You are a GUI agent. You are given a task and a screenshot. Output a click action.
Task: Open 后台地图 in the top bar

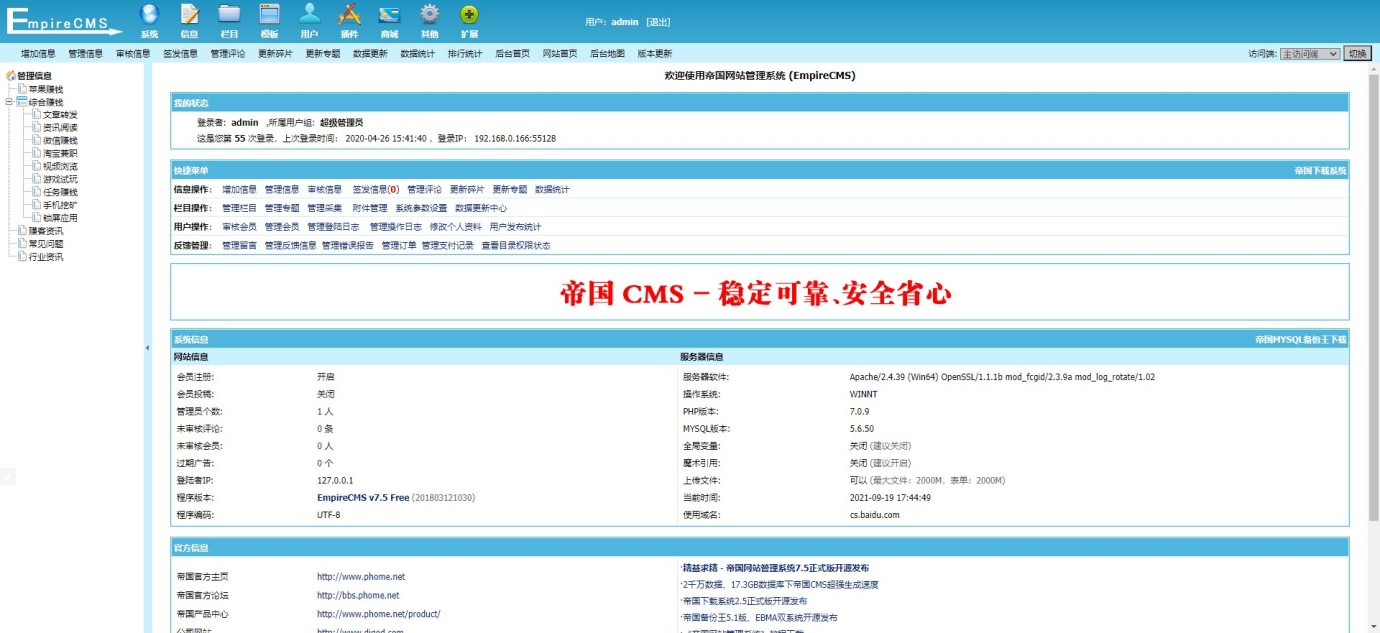click(x=607, y=54)
